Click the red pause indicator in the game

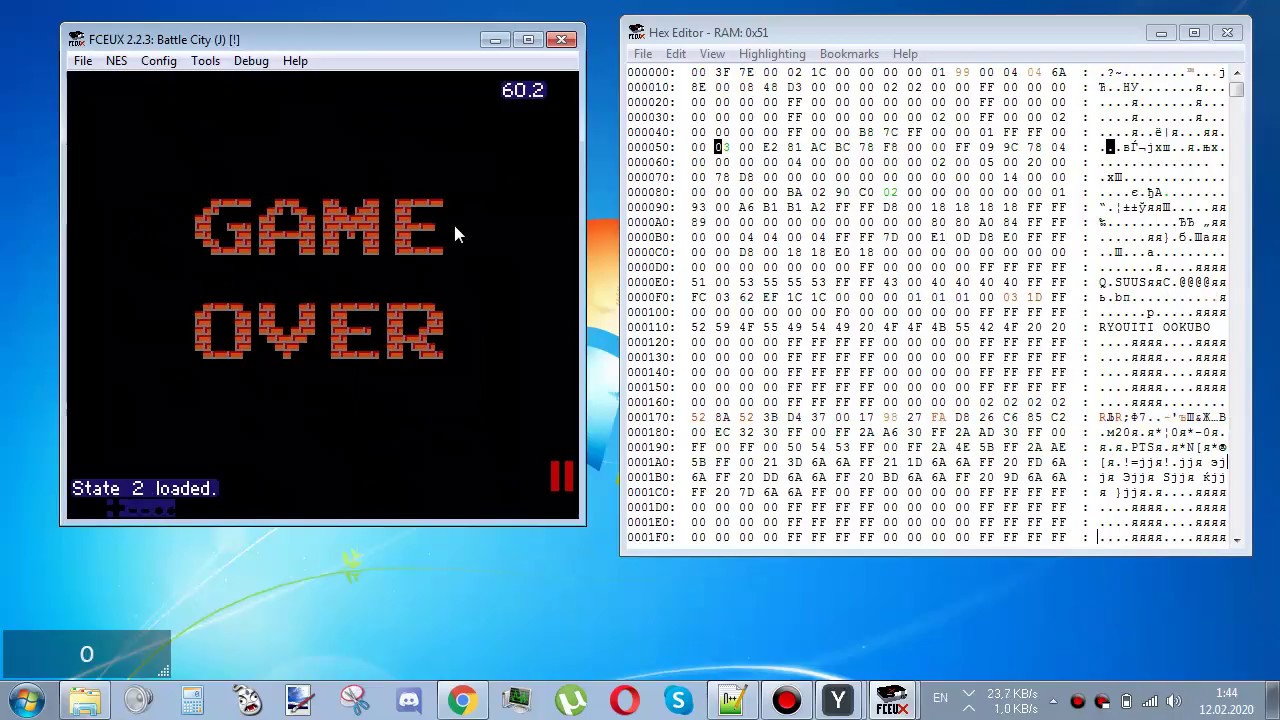561,476
